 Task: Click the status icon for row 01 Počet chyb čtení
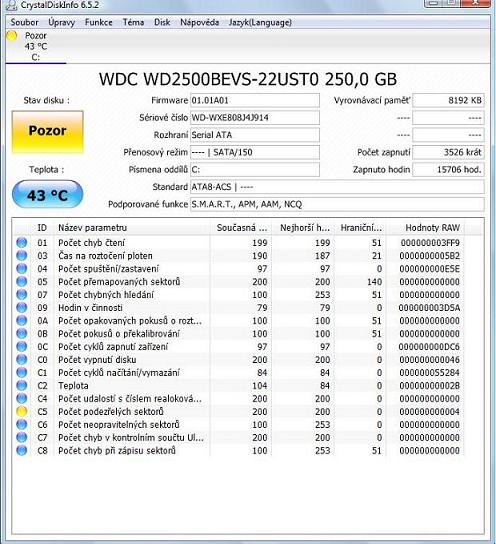(22, 243)
